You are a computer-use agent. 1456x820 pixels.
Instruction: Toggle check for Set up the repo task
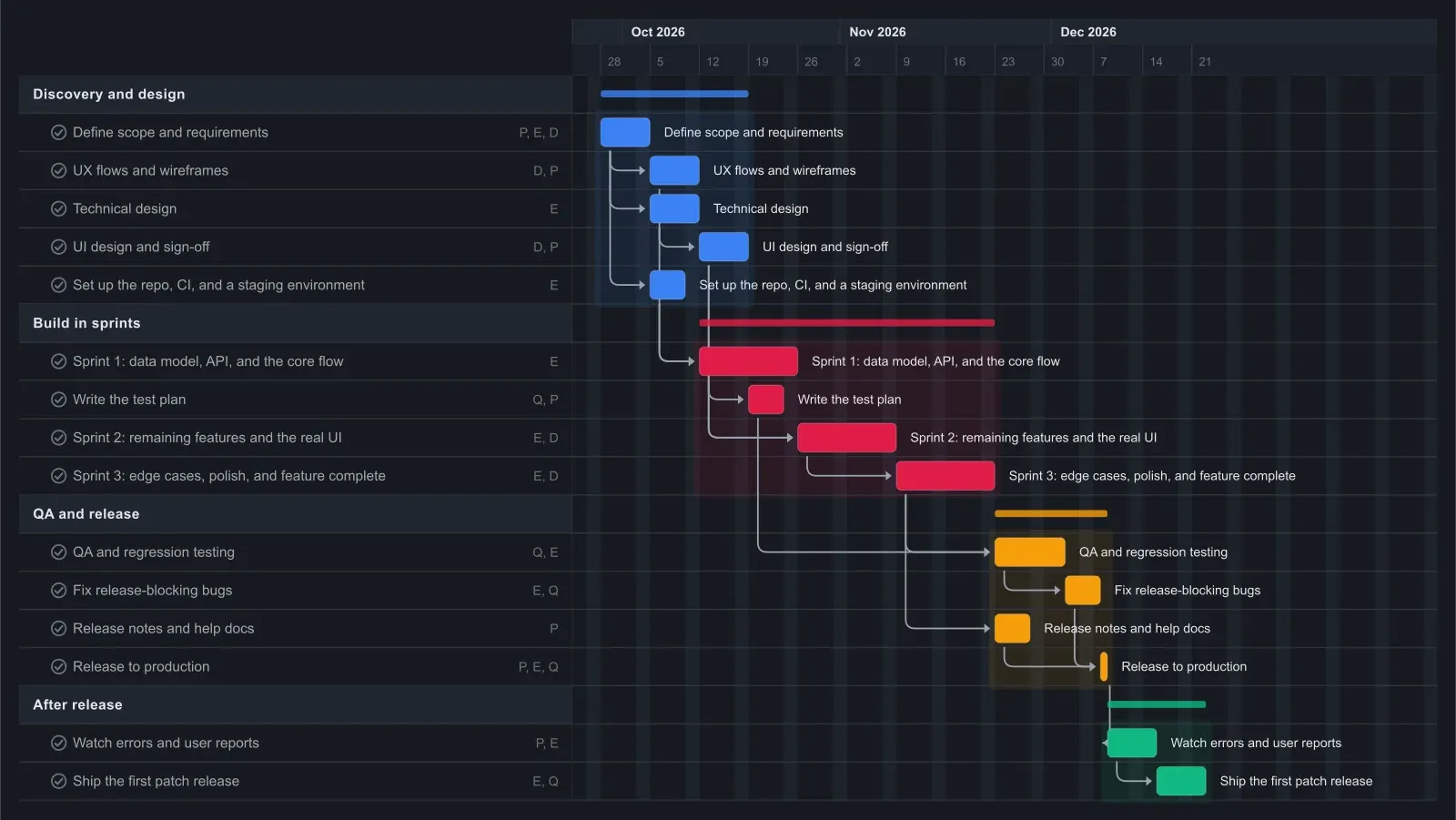[58, 286]
